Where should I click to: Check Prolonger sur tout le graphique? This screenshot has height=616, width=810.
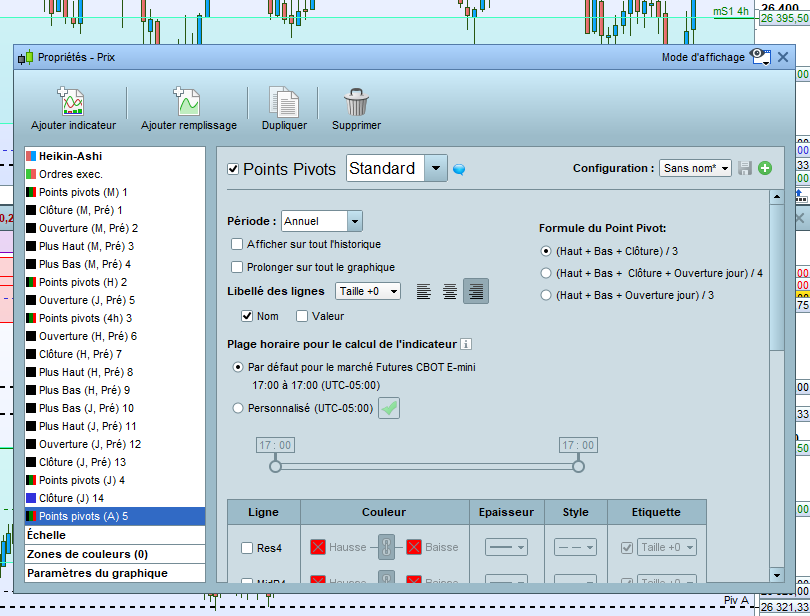click(237, 267)
